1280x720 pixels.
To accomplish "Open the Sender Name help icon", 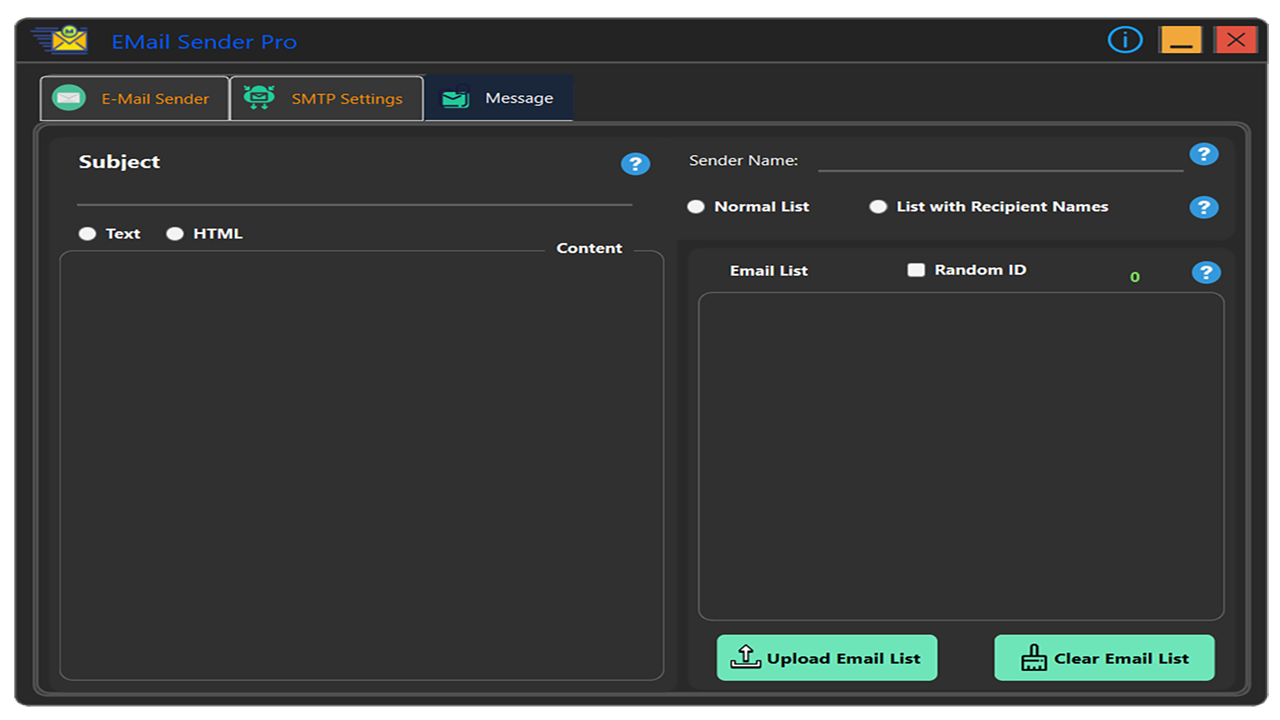I will [1204, 154].
